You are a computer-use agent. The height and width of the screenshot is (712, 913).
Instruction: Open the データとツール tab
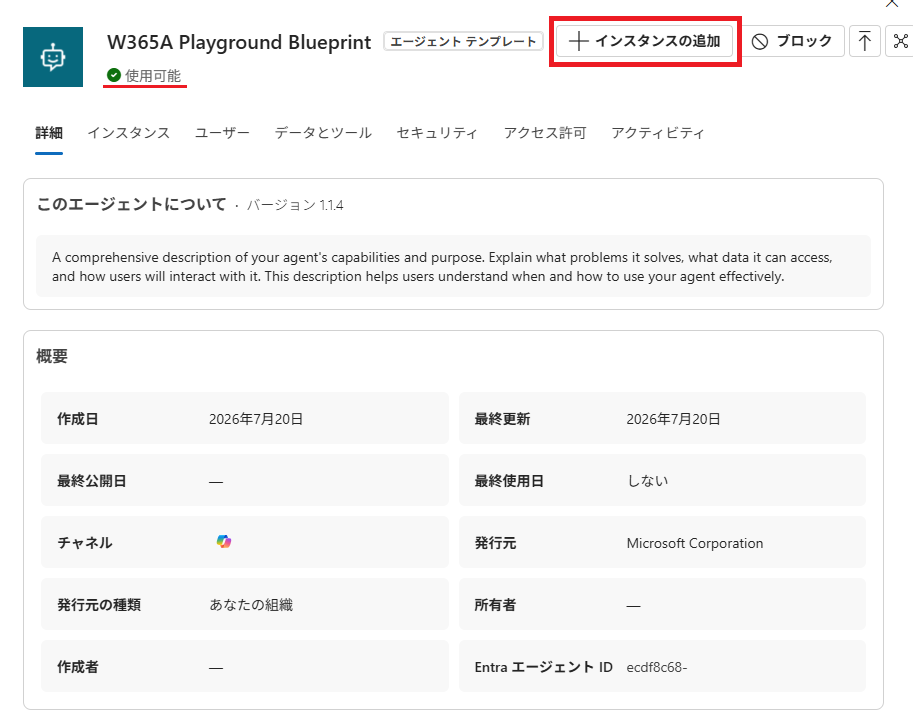323,133
